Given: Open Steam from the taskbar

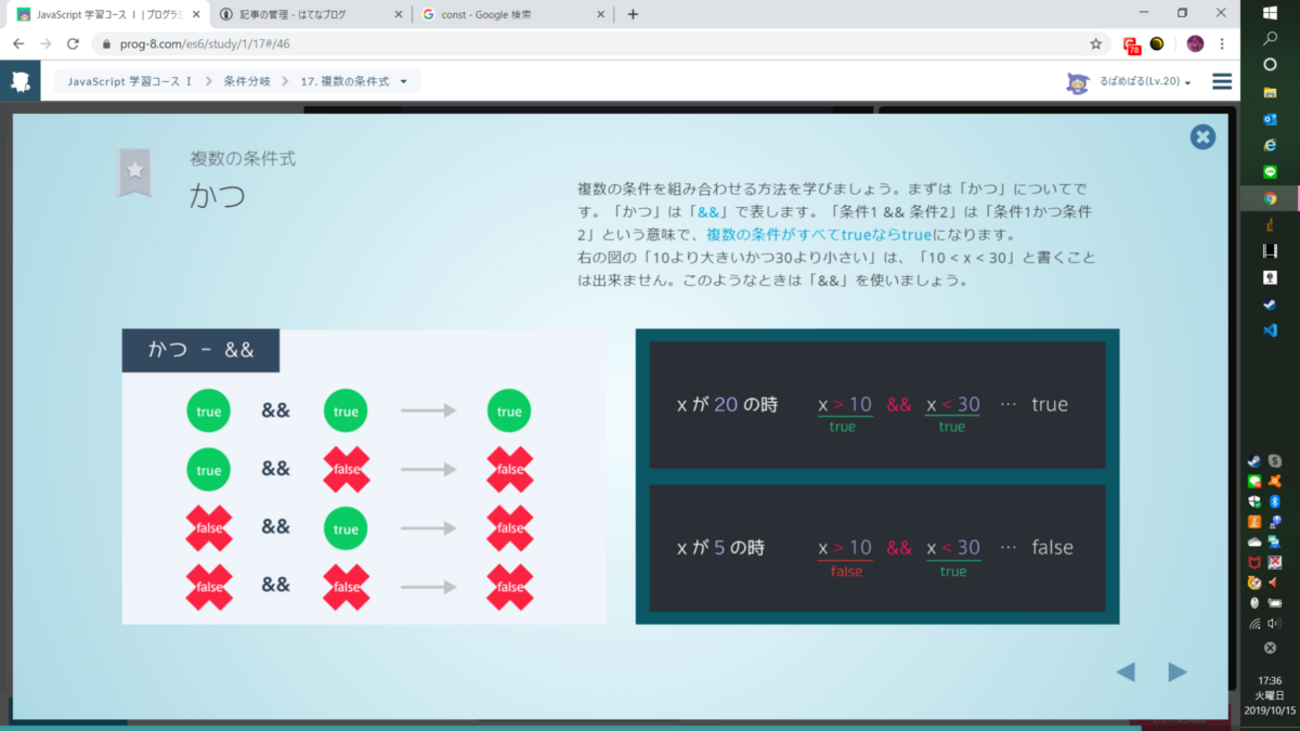Looking at the screenshot, I should 1270,304.
